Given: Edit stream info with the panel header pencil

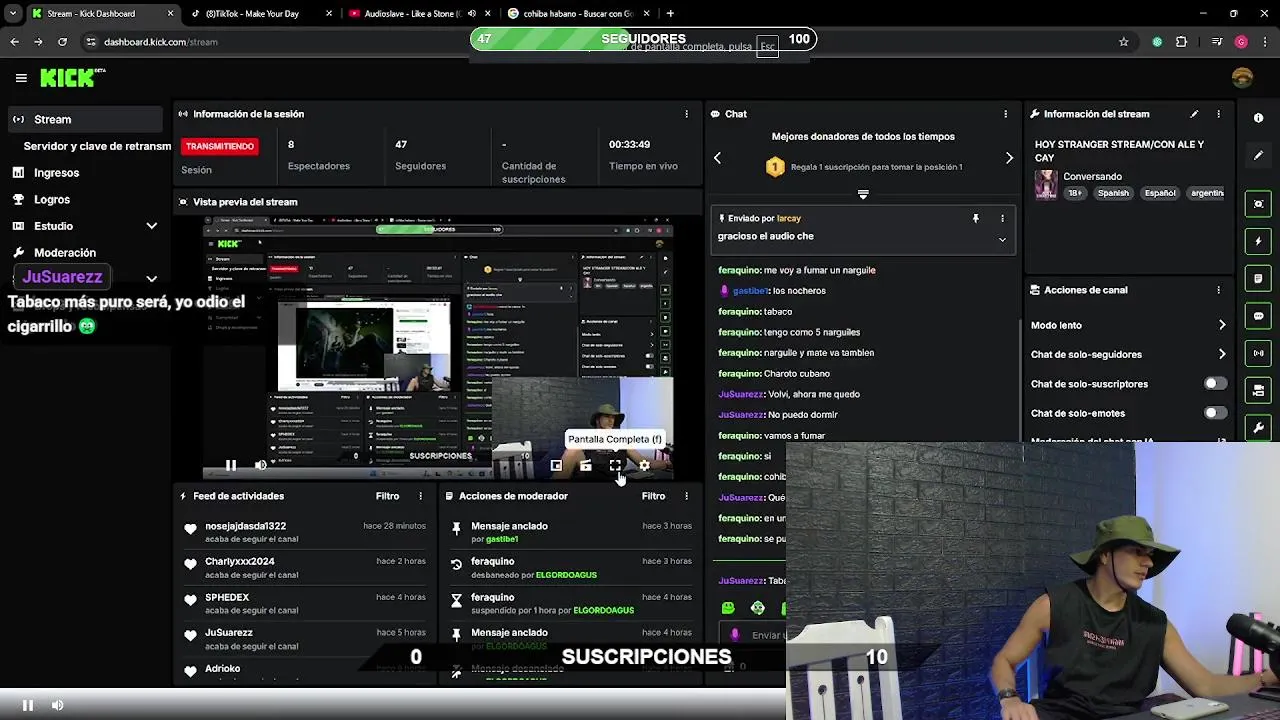Looking at the screenshot, I should tap(1194, 114).
